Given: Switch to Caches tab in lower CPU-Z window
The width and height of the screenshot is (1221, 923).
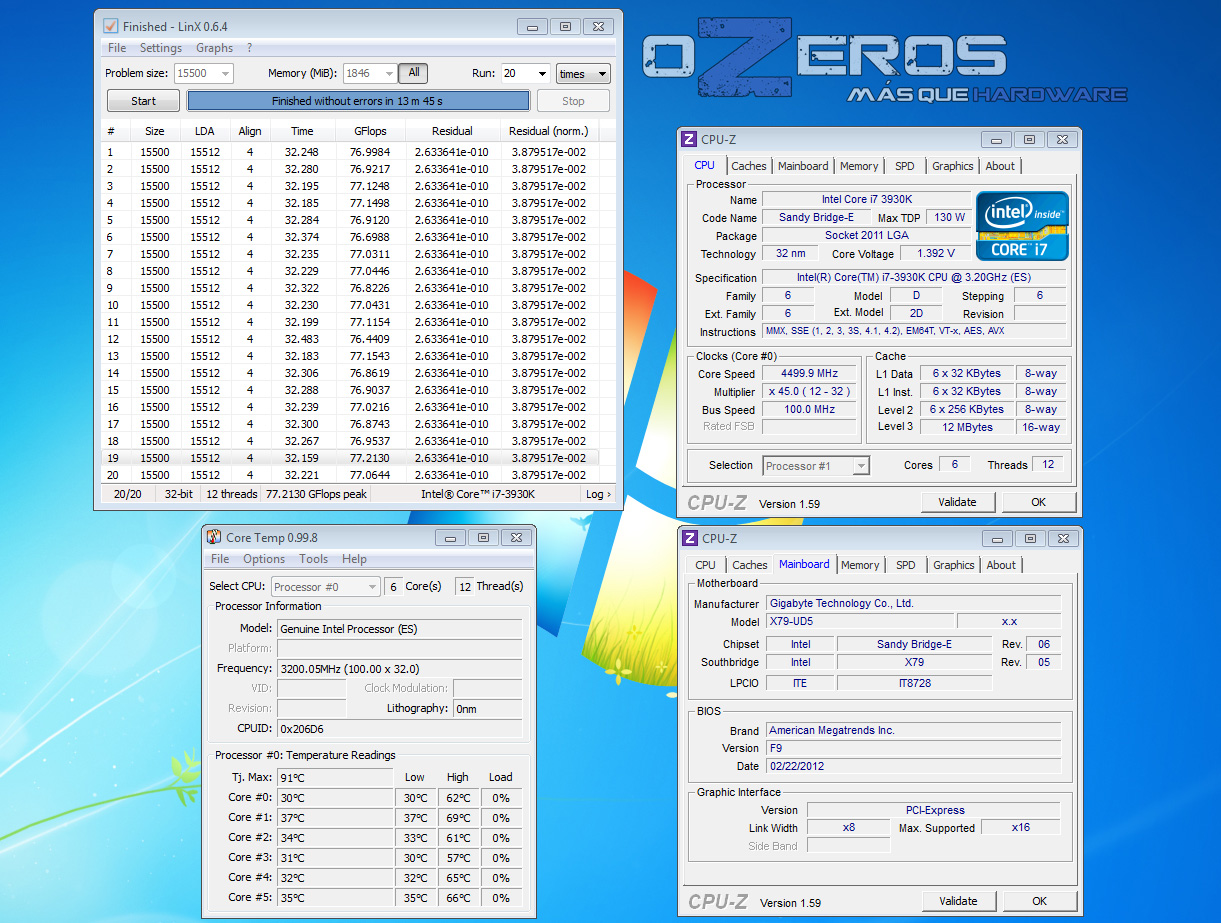Looking at the screenshot, I should (x=750, y=565).
